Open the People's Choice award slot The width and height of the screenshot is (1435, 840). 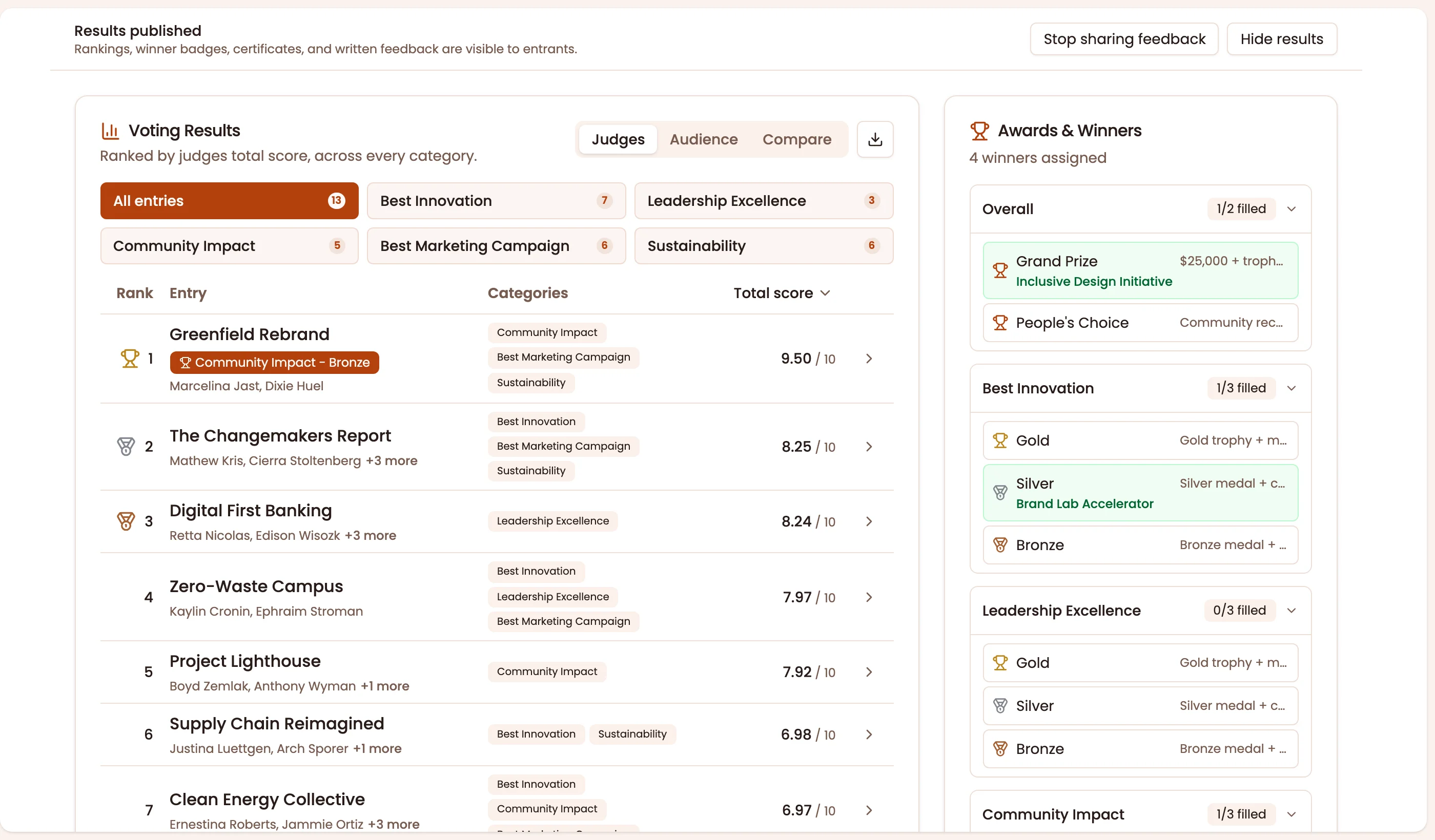coord(1140,323)
